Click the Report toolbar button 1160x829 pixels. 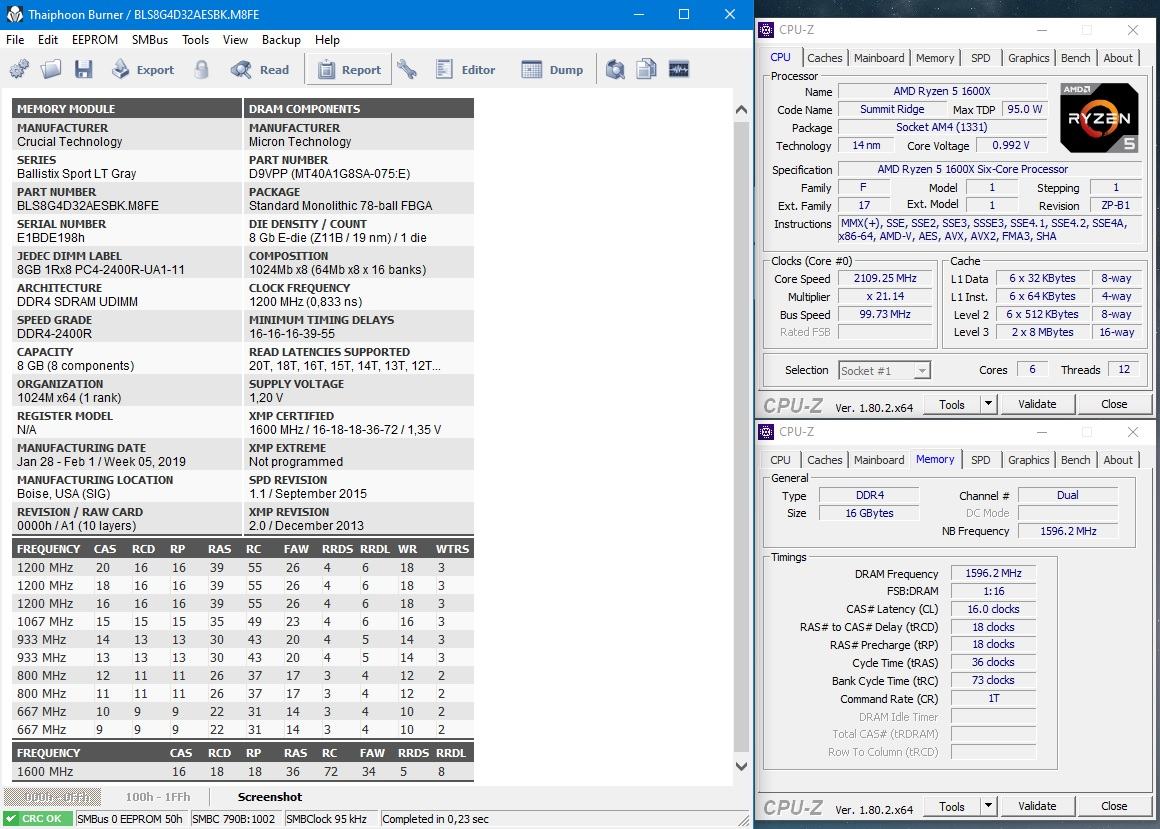pyautogui.click(x=349, y=70)
